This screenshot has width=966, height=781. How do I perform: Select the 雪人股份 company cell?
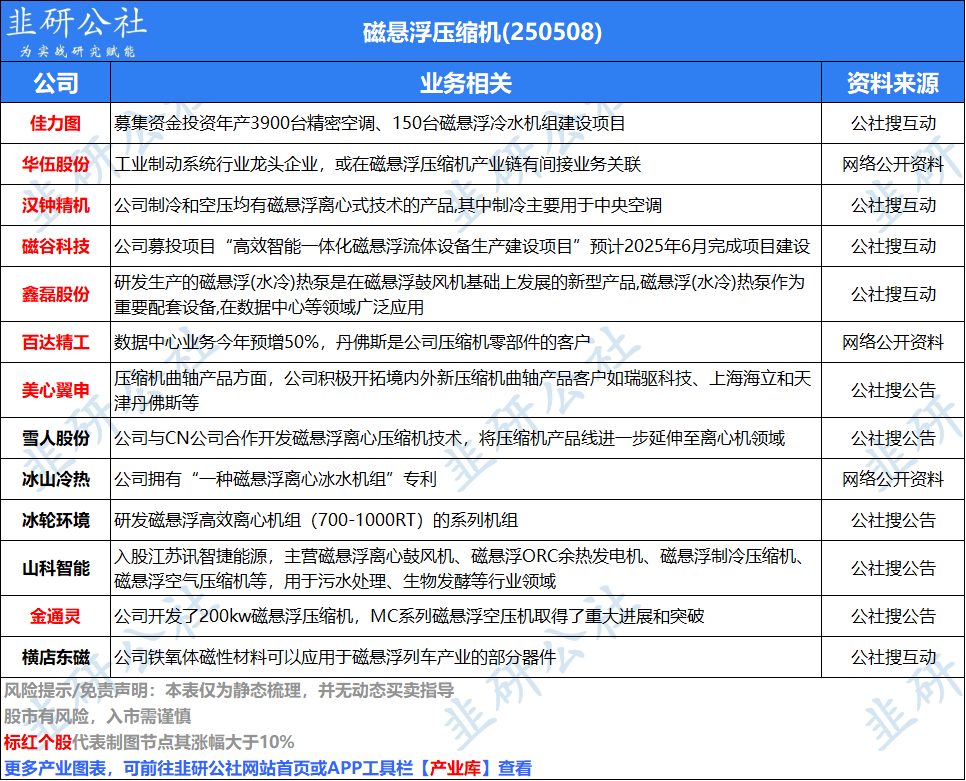click(56, 438)
